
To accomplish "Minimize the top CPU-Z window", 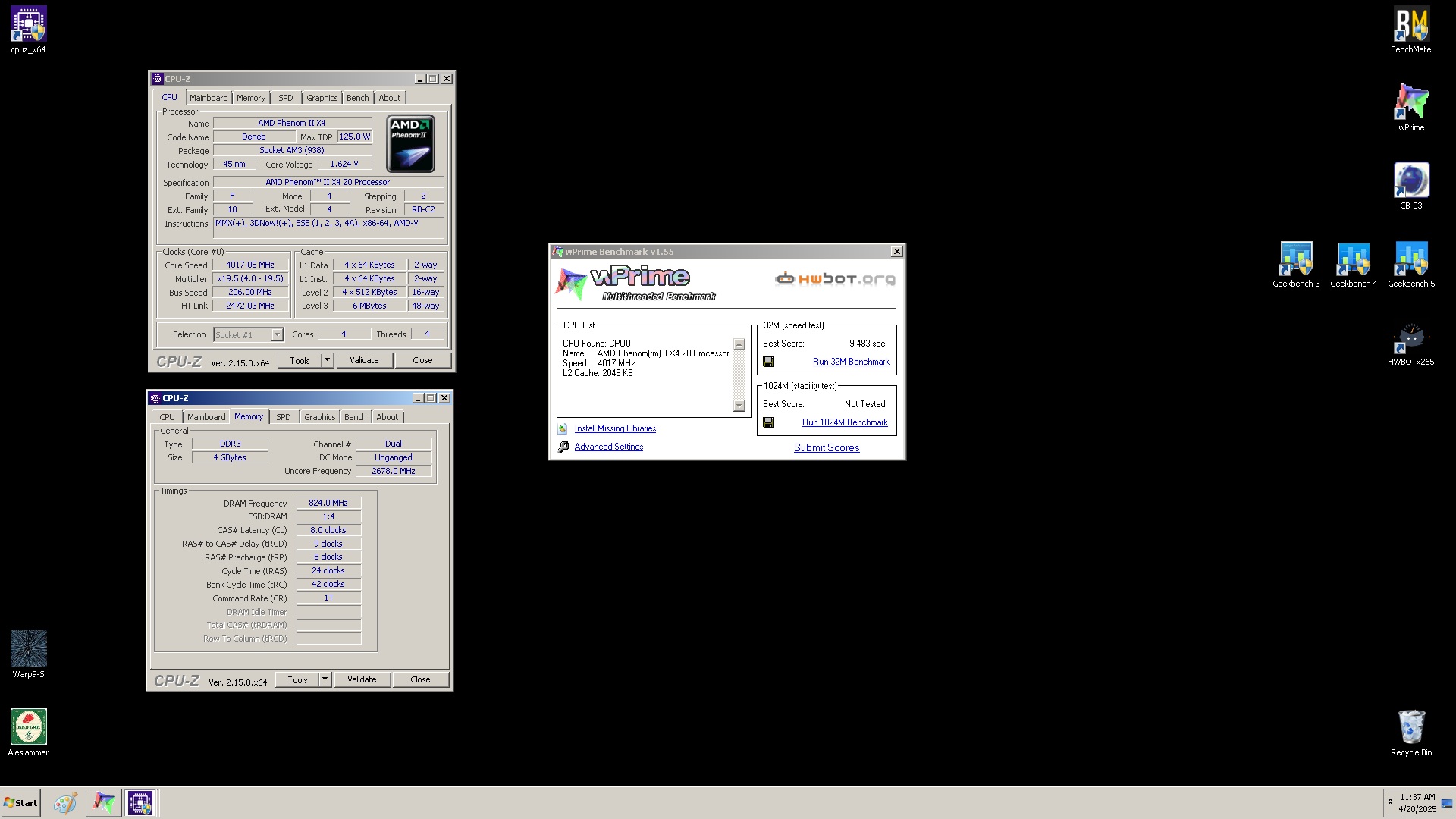I will click(x=420, y=79).
